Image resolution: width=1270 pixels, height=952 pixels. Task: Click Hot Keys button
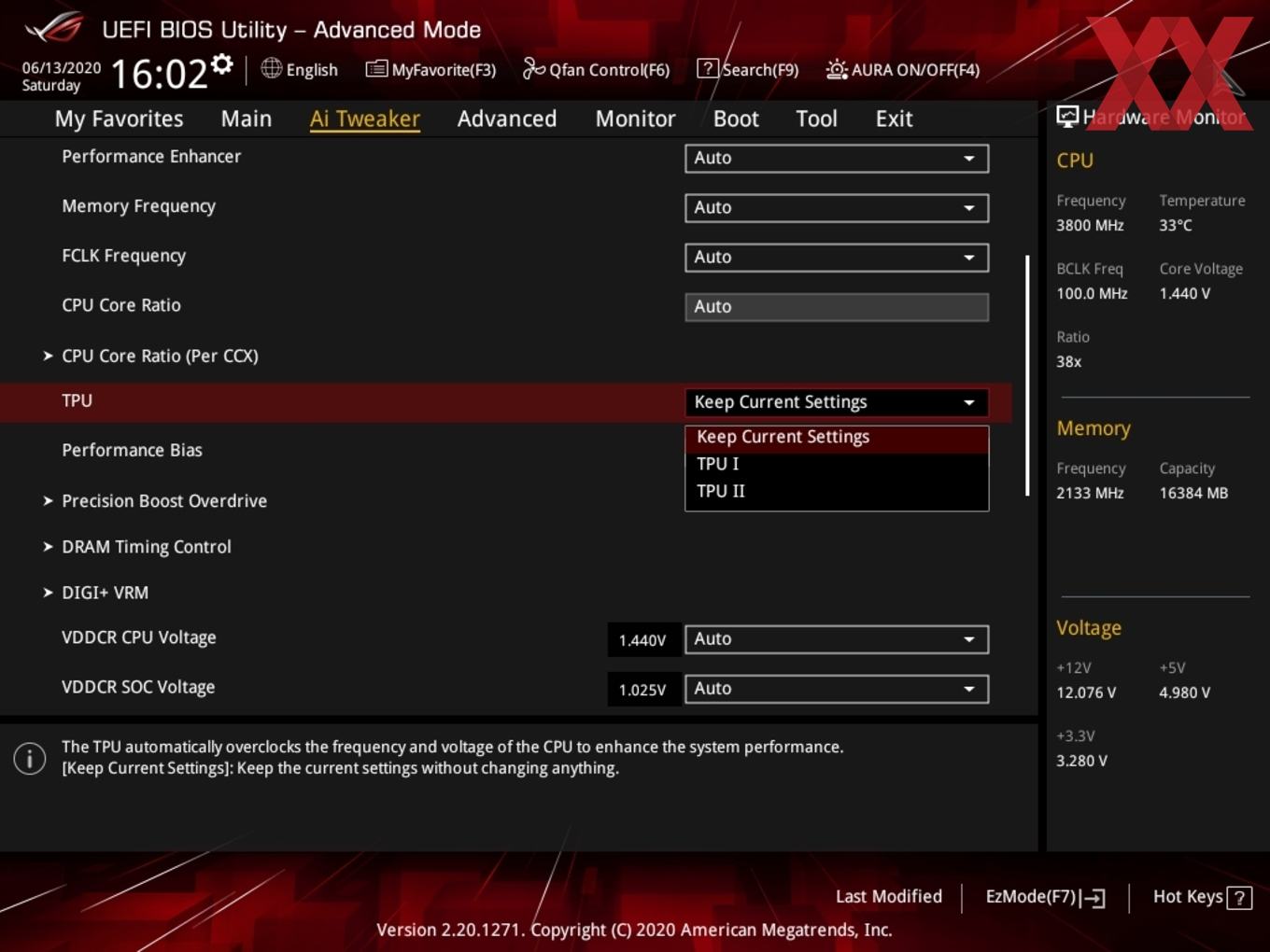1202,897
